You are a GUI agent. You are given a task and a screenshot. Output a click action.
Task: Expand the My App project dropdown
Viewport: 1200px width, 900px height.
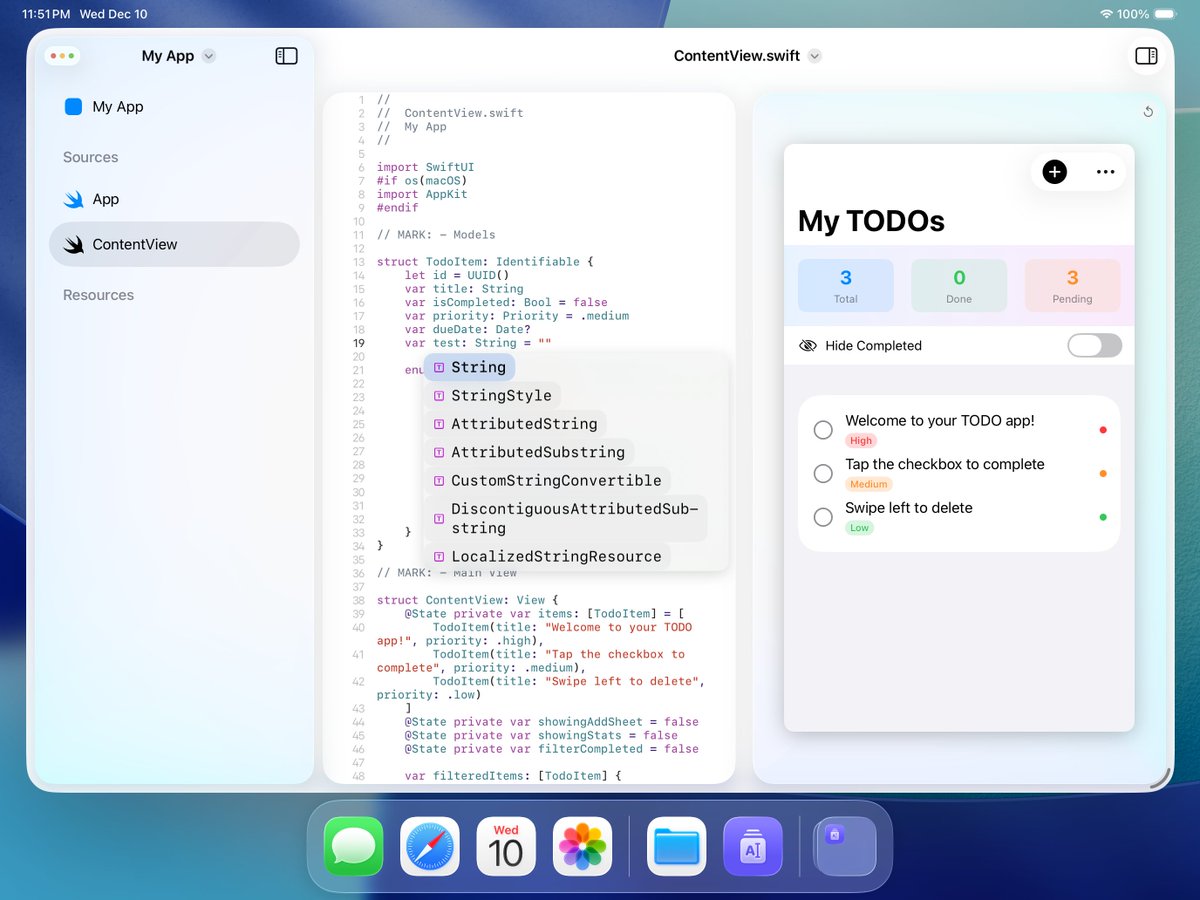click(x=209, y=56)
